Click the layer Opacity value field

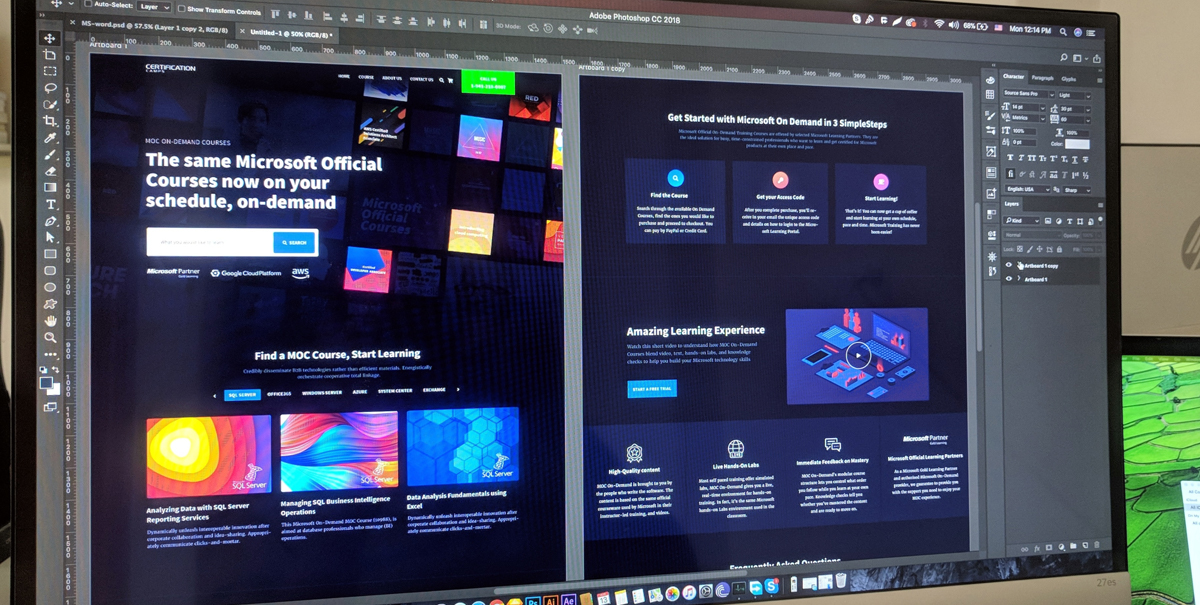pos(1088,236)
